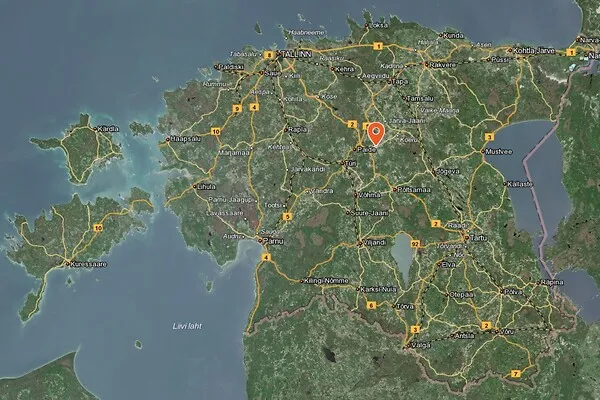600x400 pixels.
Task: Click the Kärdla label on Hiiumaa
Action: 108,129
